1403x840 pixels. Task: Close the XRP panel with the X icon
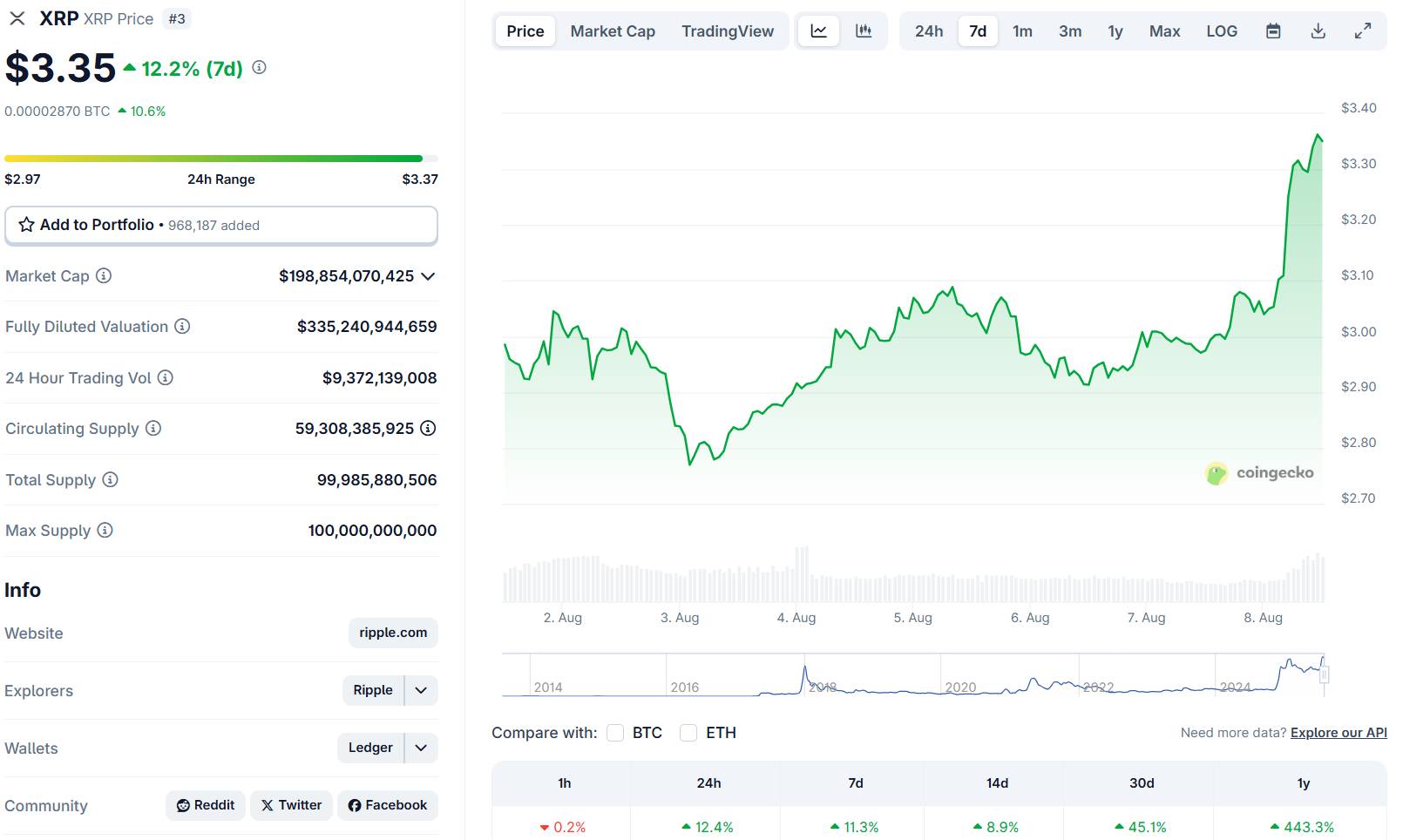(x=17, y=18)
